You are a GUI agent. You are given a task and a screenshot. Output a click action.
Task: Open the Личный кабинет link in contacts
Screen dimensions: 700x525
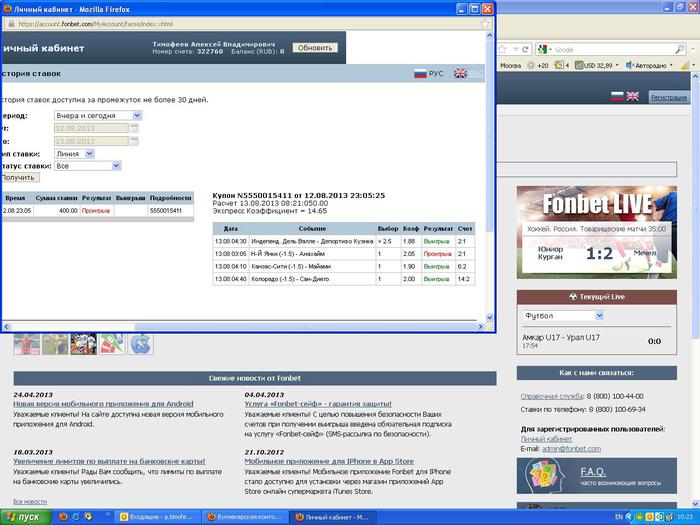[x=546, y=439]
